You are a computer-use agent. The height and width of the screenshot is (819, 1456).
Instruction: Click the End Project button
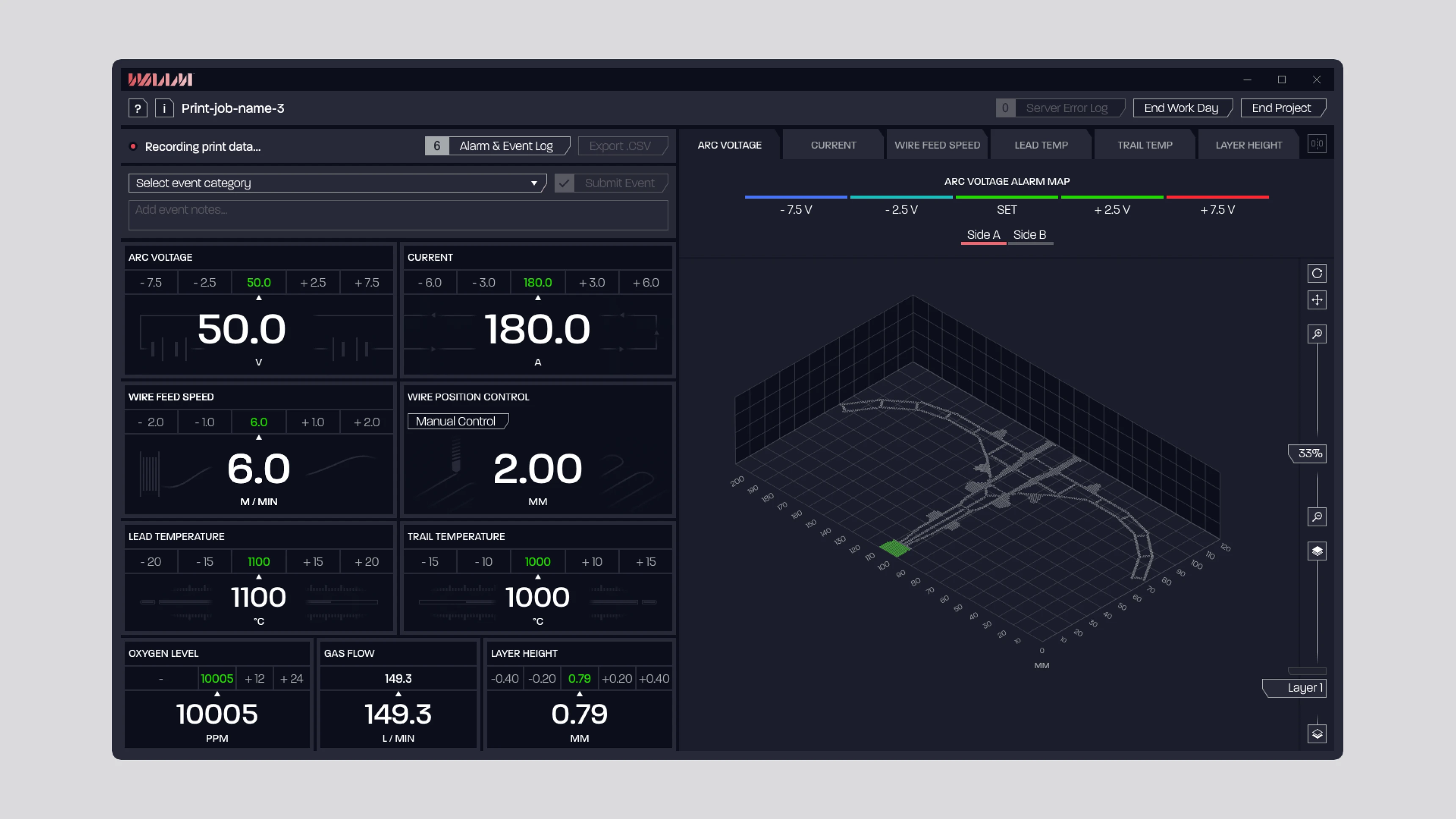pyautogui.click(x=1283, y=108)
